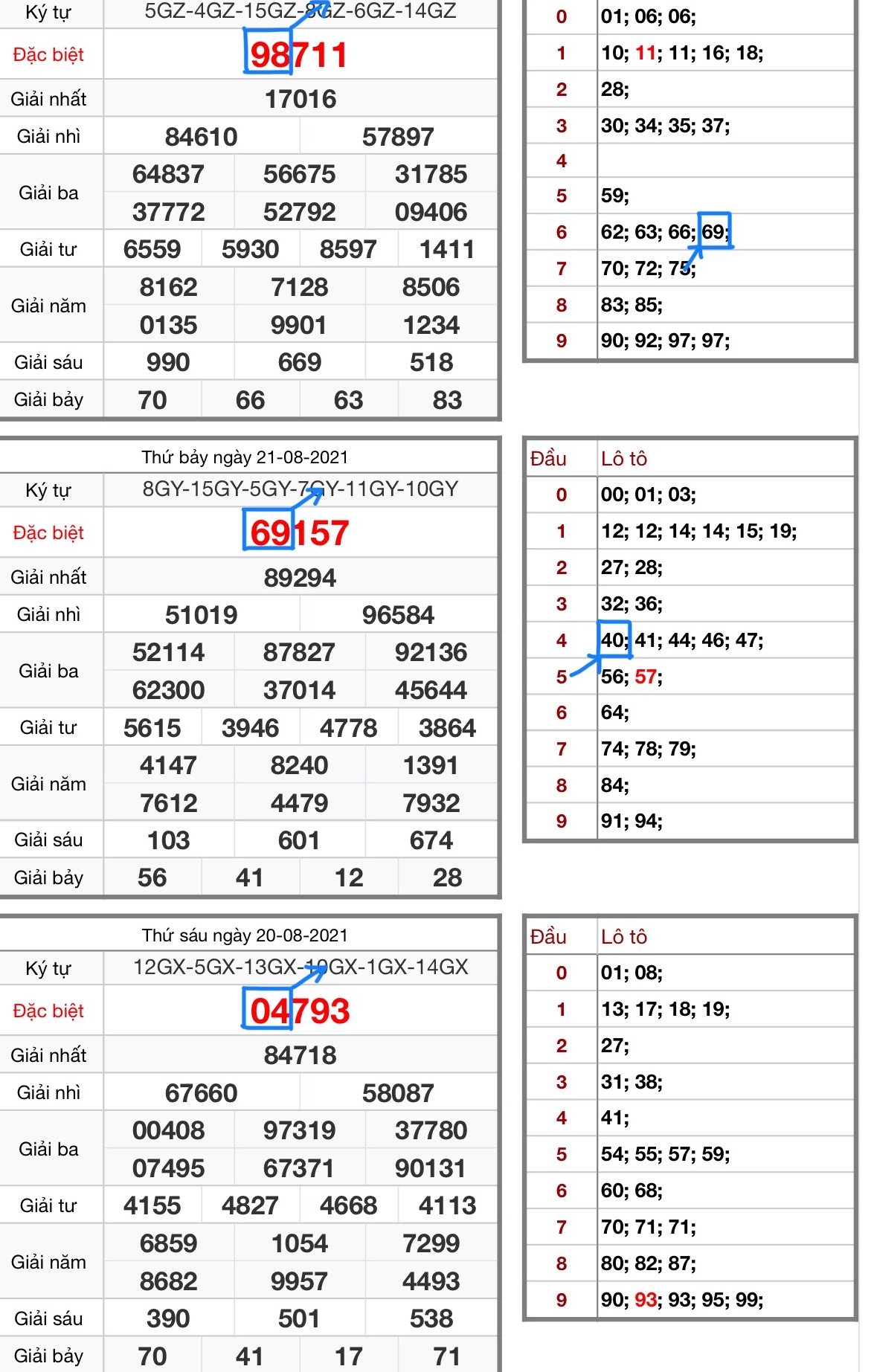The image size is (874, 1372).
Task: Select special prize number 69157
Action: click(x=299, y=532)
